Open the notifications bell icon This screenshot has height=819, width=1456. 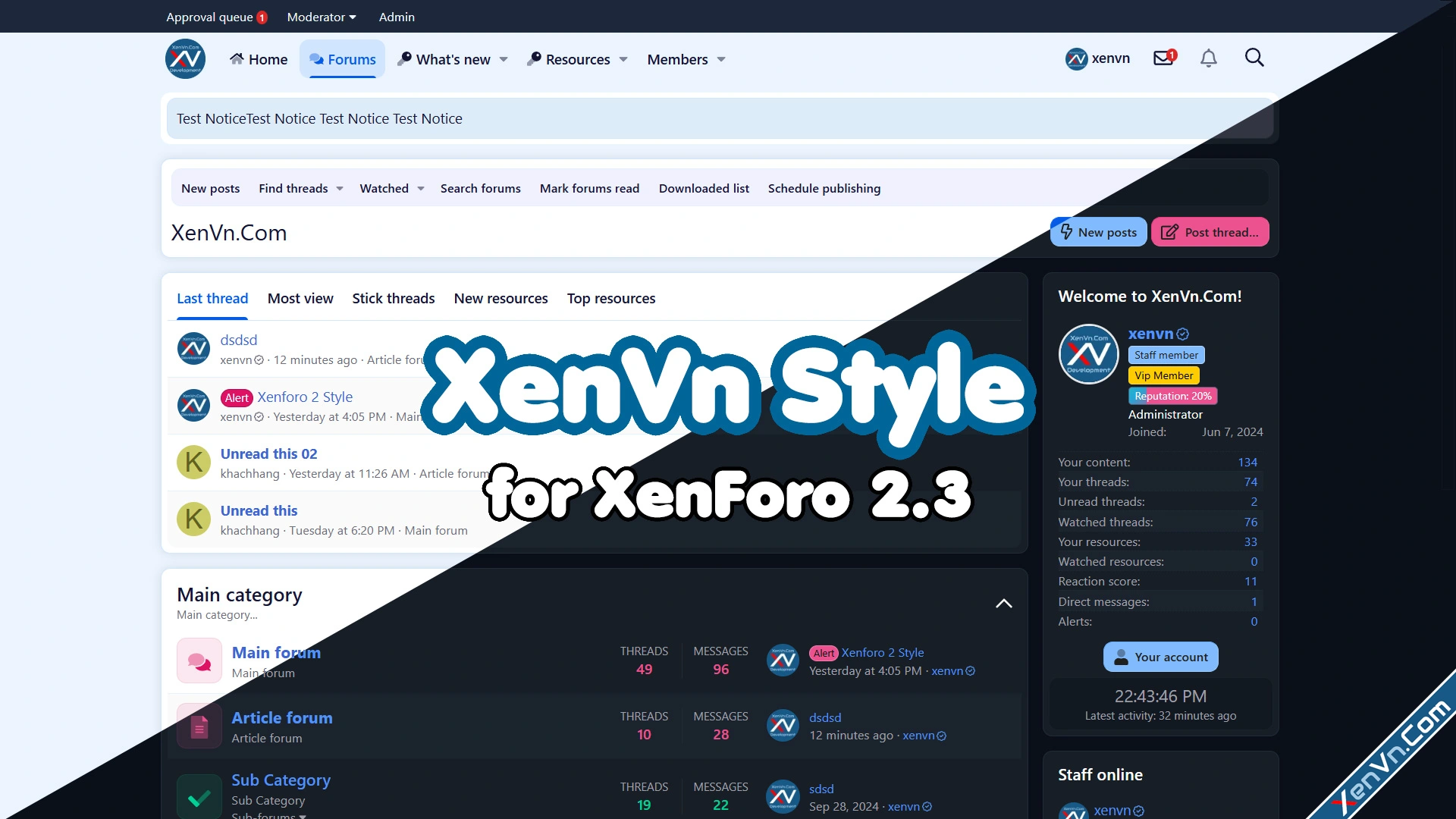point(1208,58)
